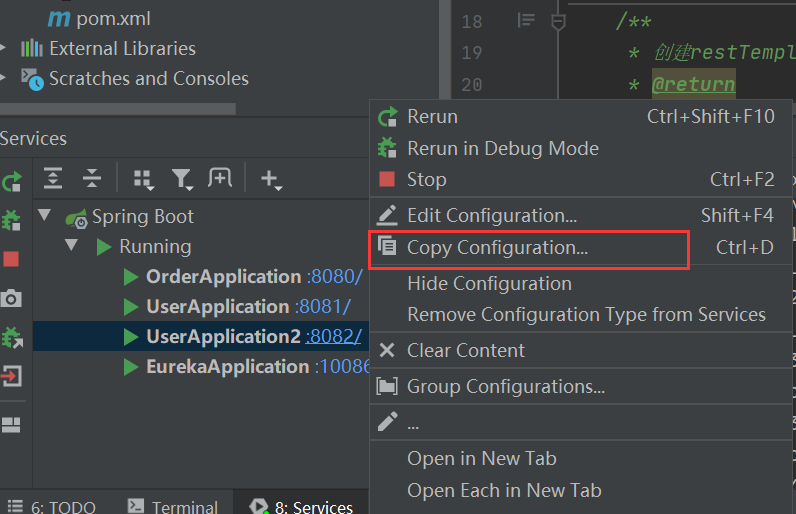Click the Exit icon in Services sidebar

coord(11,376)
